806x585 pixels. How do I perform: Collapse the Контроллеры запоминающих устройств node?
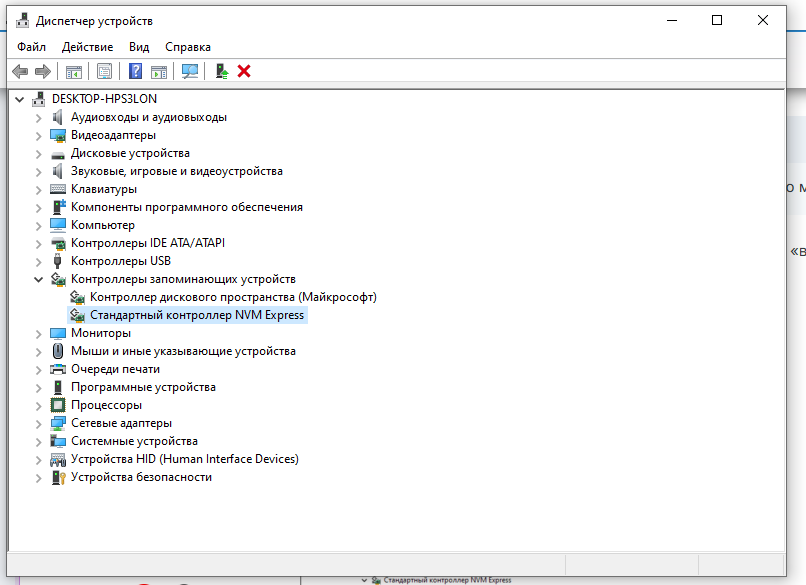(39, 279)
